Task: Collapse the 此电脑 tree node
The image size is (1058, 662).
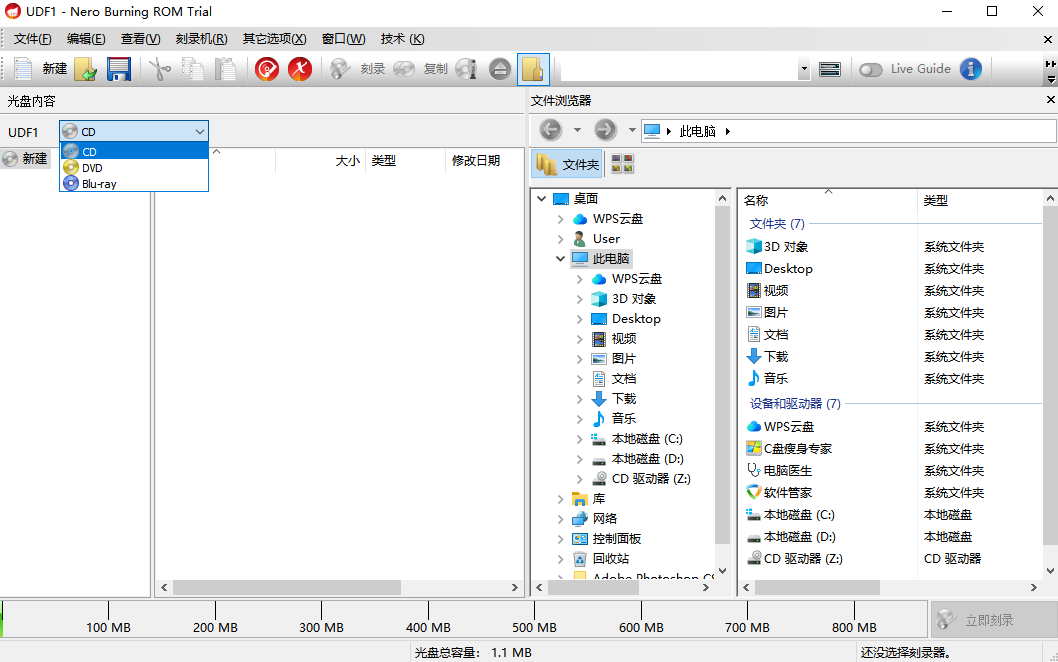Action: pyautogui.click(x=560, y=259)
